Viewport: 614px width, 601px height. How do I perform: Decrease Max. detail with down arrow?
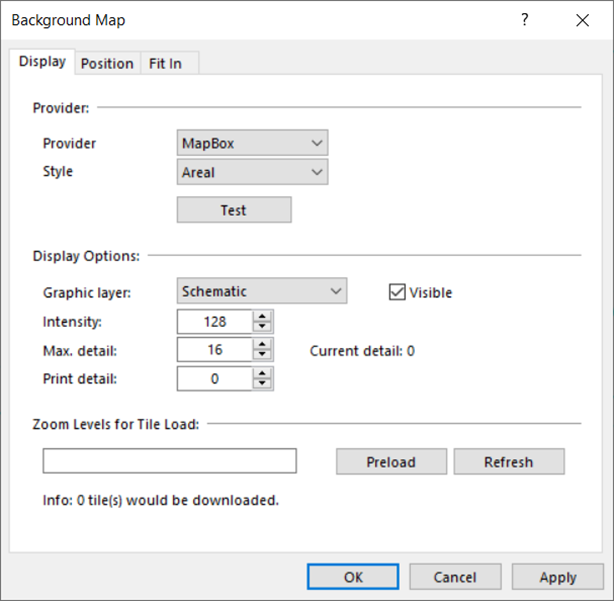262,355
